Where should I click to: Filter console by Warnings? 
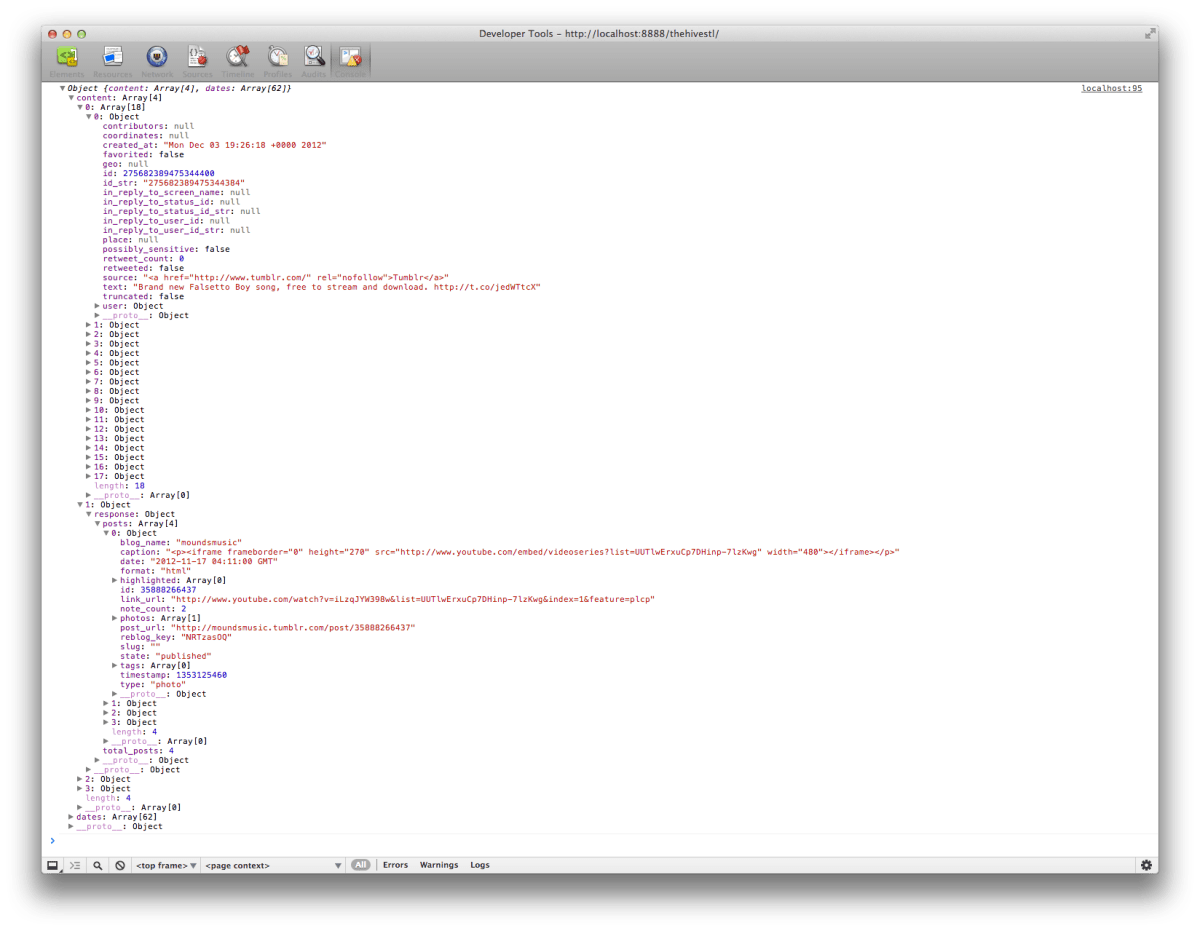(x=439, y=865)
